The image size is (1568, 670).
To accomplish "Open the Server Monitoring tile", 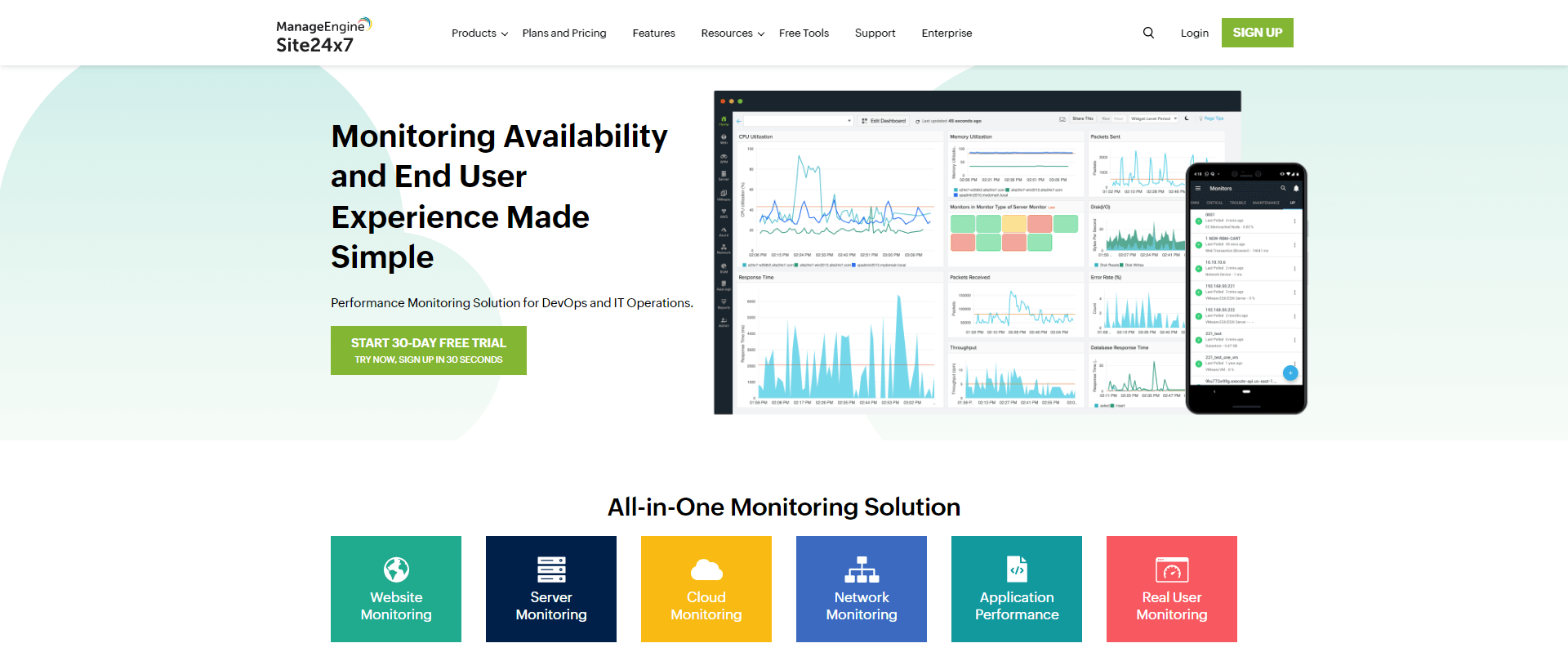I will coord(551,589).
